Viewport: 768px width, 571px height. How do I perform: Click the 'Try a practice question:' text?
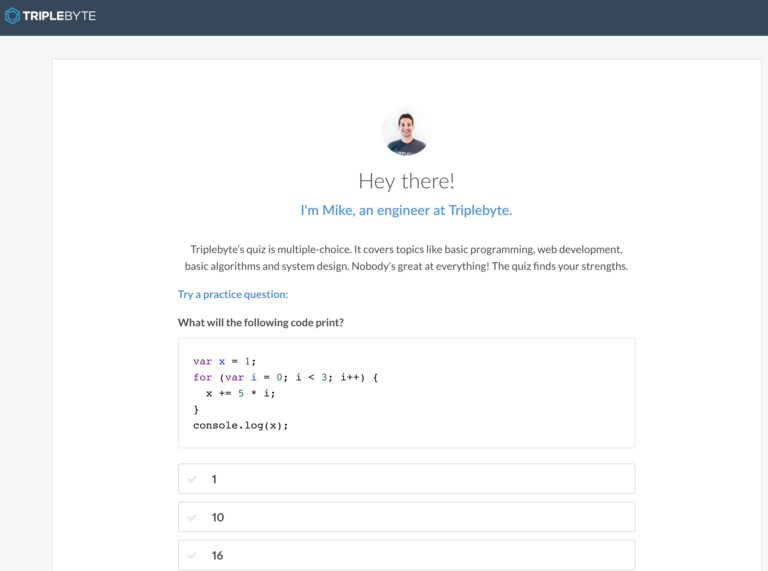[x=233, y=294]
